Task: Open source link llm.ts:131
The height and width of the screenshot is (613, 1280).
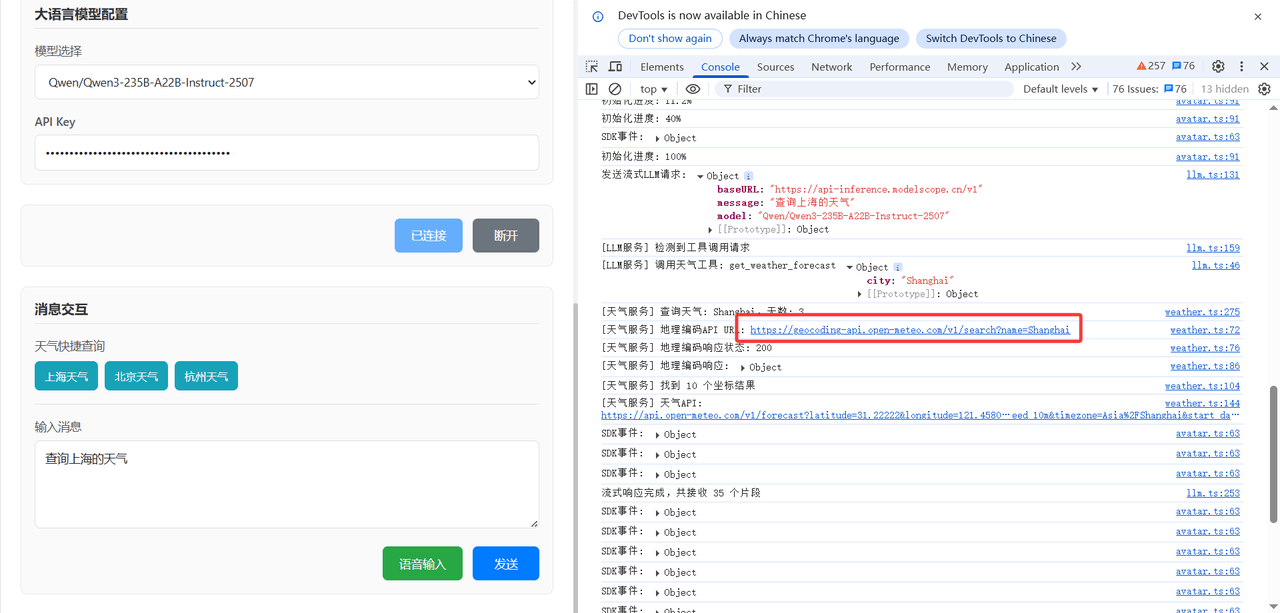Action: 1213,175
